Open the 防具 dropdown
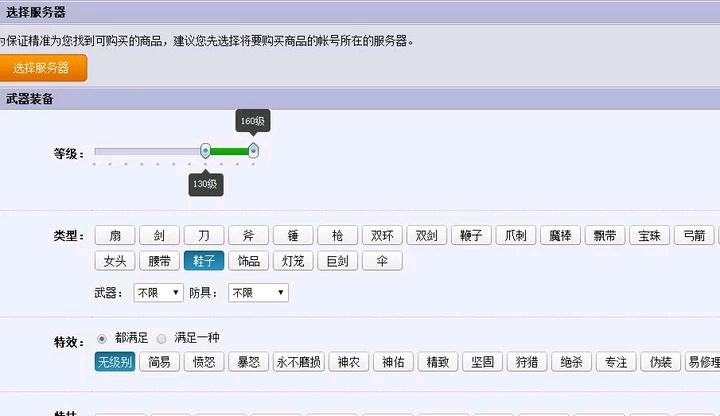This screenshot has width=720, height=416. point(258,293)
